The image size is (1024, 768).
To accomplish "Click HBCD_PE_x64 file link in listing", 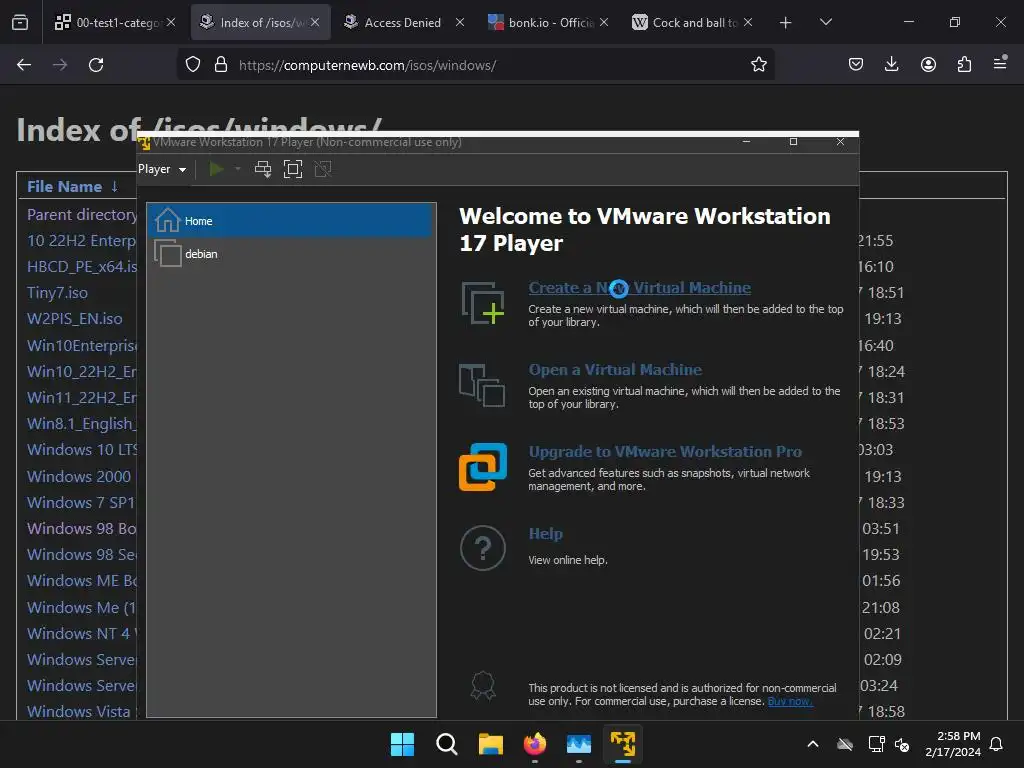I will coord(82,266).
